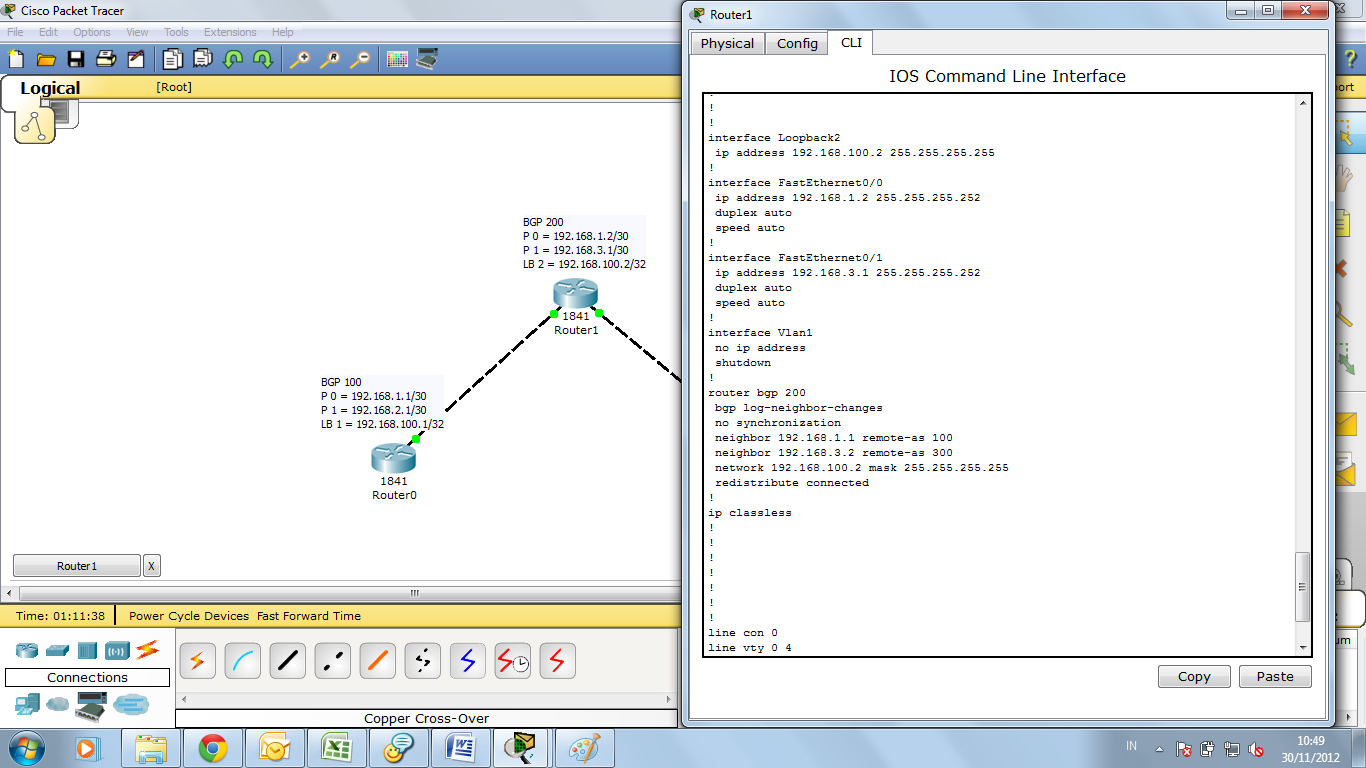Open the View menu
1366x768 pixels.
click(137, 32)
